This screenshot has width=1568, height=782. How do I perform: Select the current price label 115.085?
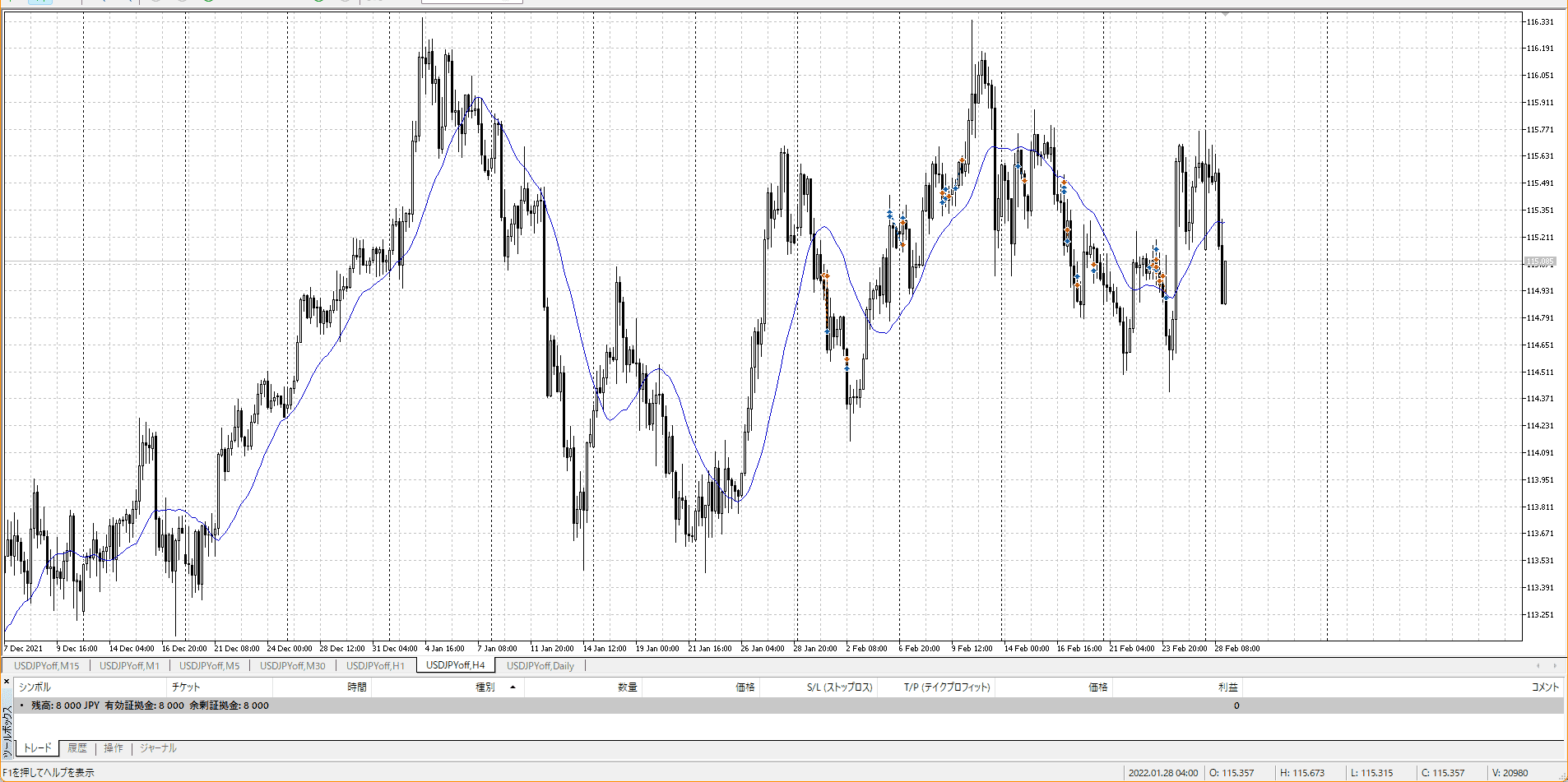tap(1540, 262)
